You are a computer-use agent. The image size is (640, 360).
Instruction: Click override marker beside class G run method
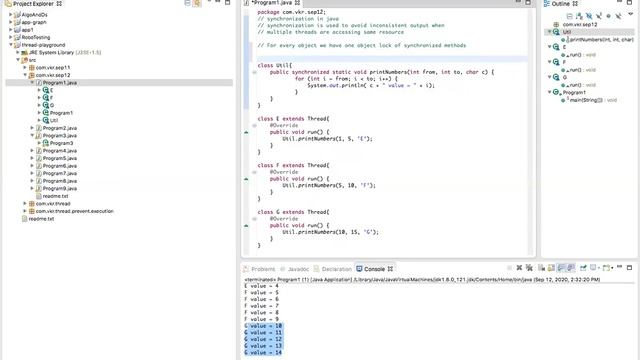click(x=246, y=225)
